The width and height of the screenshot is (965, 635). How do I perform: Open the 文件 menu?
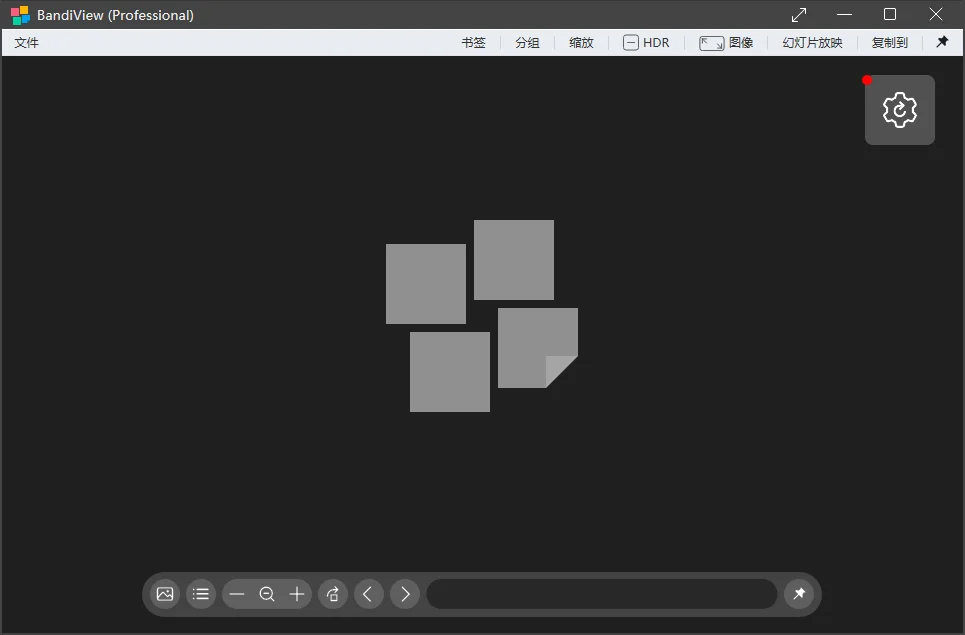pos(26,42)
